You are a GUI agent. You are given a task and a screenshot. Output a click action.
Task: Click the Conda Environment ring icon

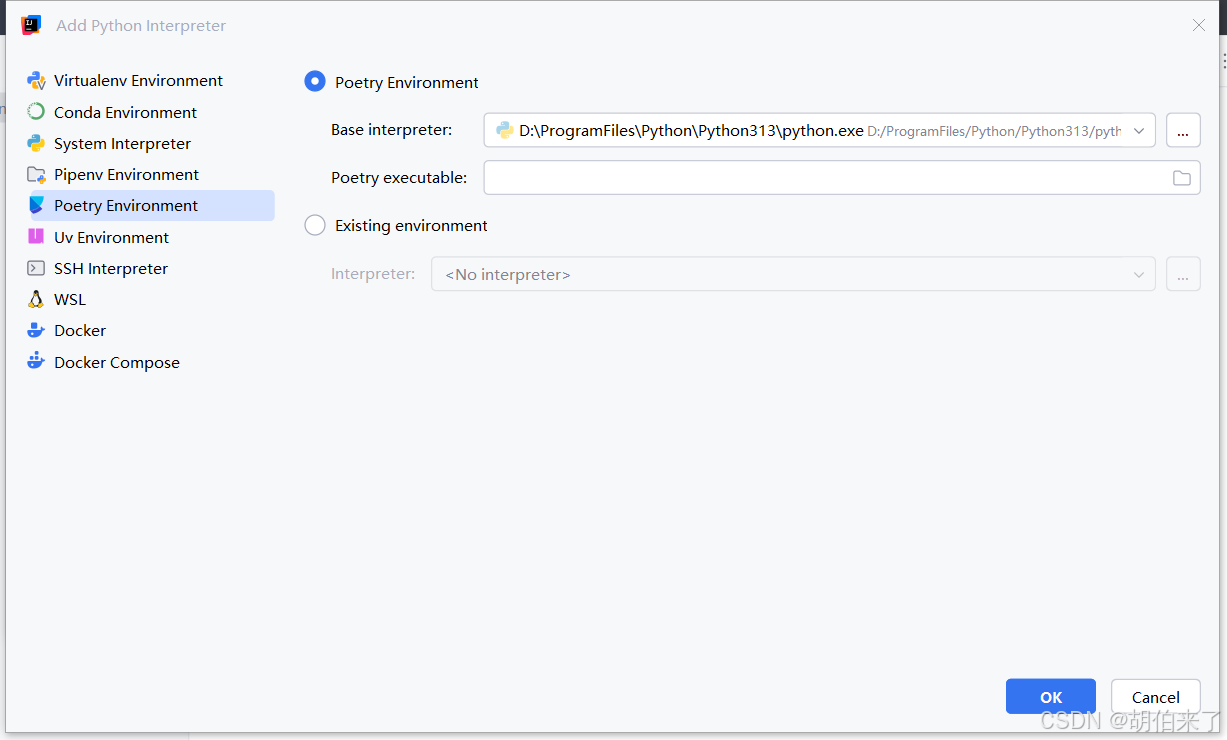pyautogui.click(x=37, y=112)
